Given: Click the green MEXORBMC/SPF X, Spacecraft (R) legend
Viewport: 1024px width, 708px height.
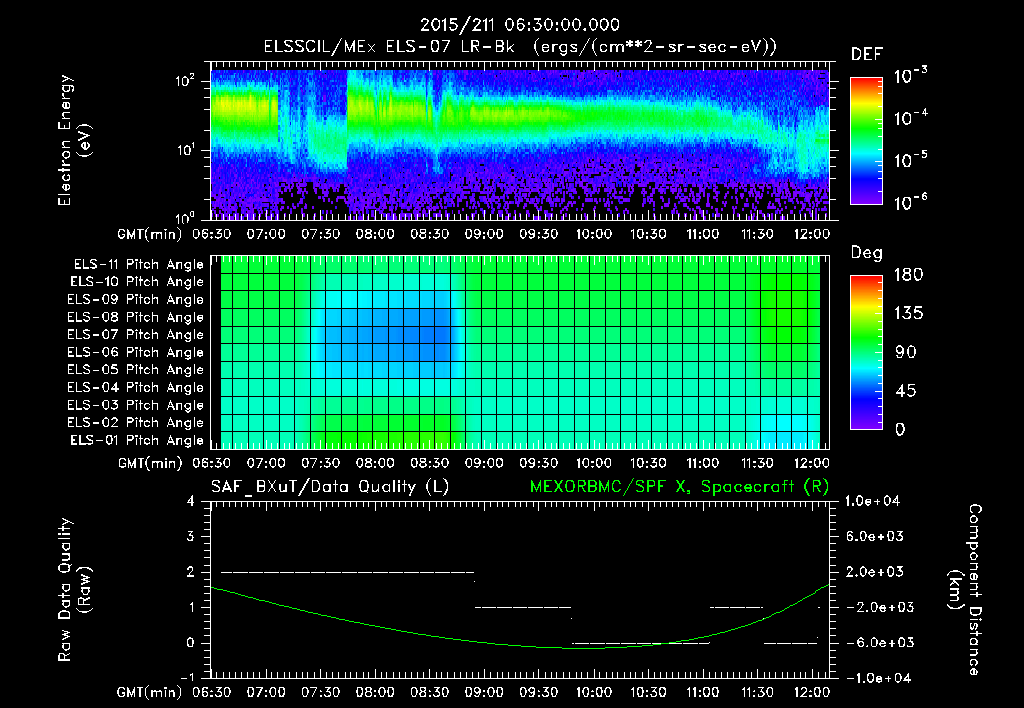Looking at the screenshot, I should coord(679,487).
